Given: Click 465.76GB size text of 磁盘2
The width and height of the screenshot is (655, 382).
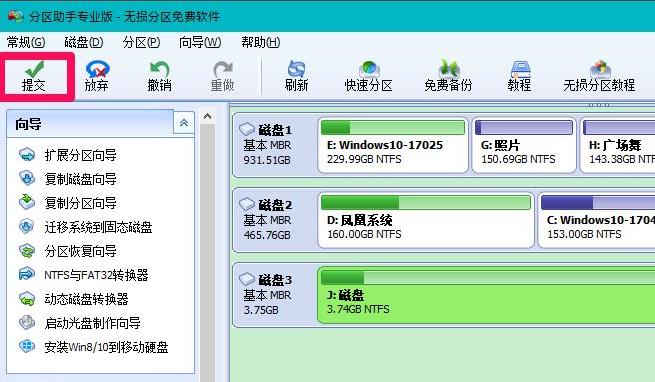Looking at the screenshot, I should [x=267, y=235].
